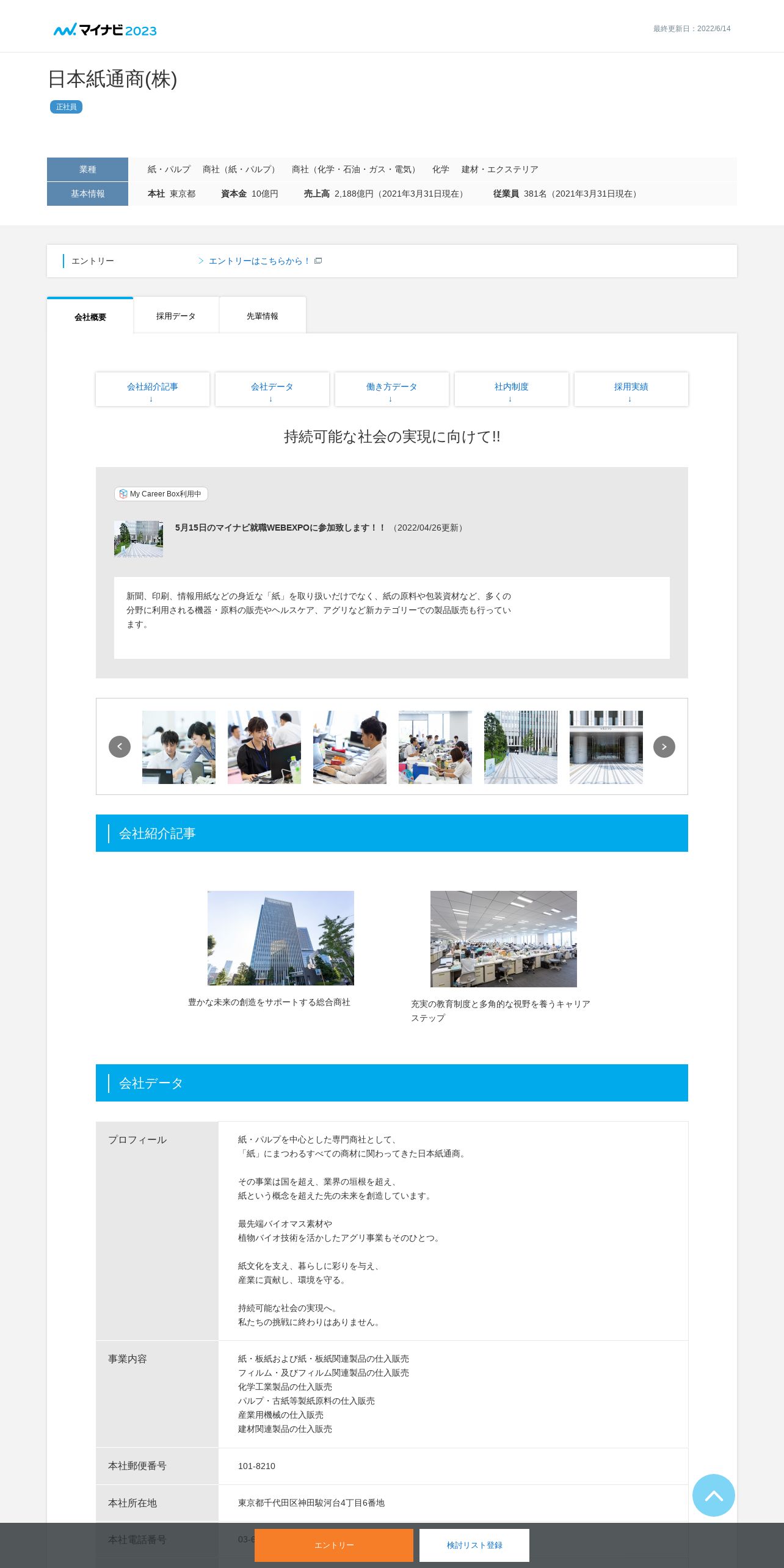Click the プロフィール row label
Screen dimensions: 784x1568
click(x=137, y=1139)
